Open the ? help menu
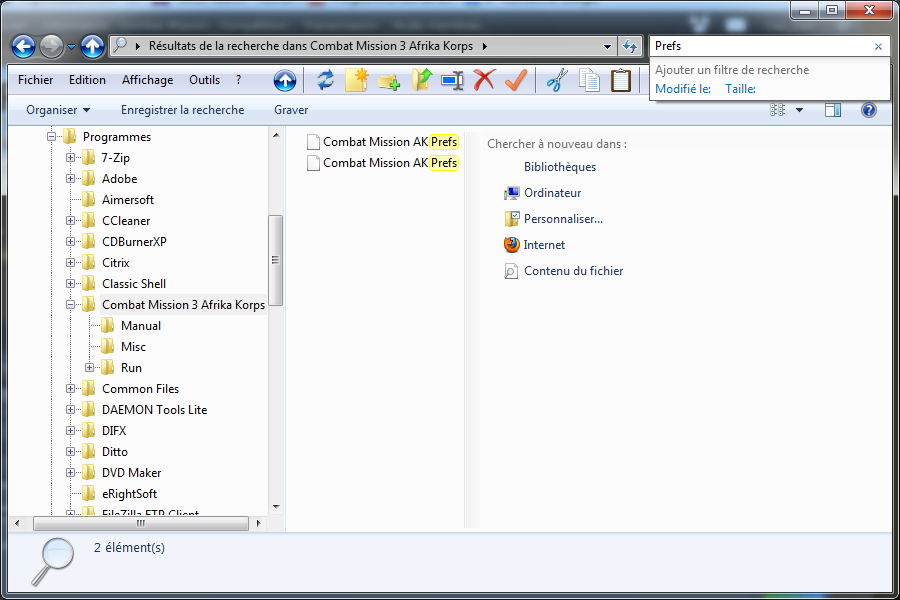 point(238,80)
